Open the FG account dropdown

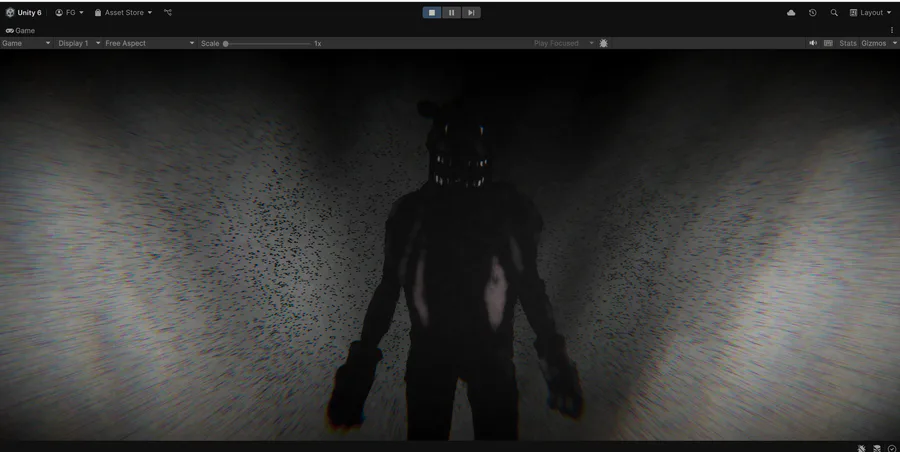(x=69, y=13)
